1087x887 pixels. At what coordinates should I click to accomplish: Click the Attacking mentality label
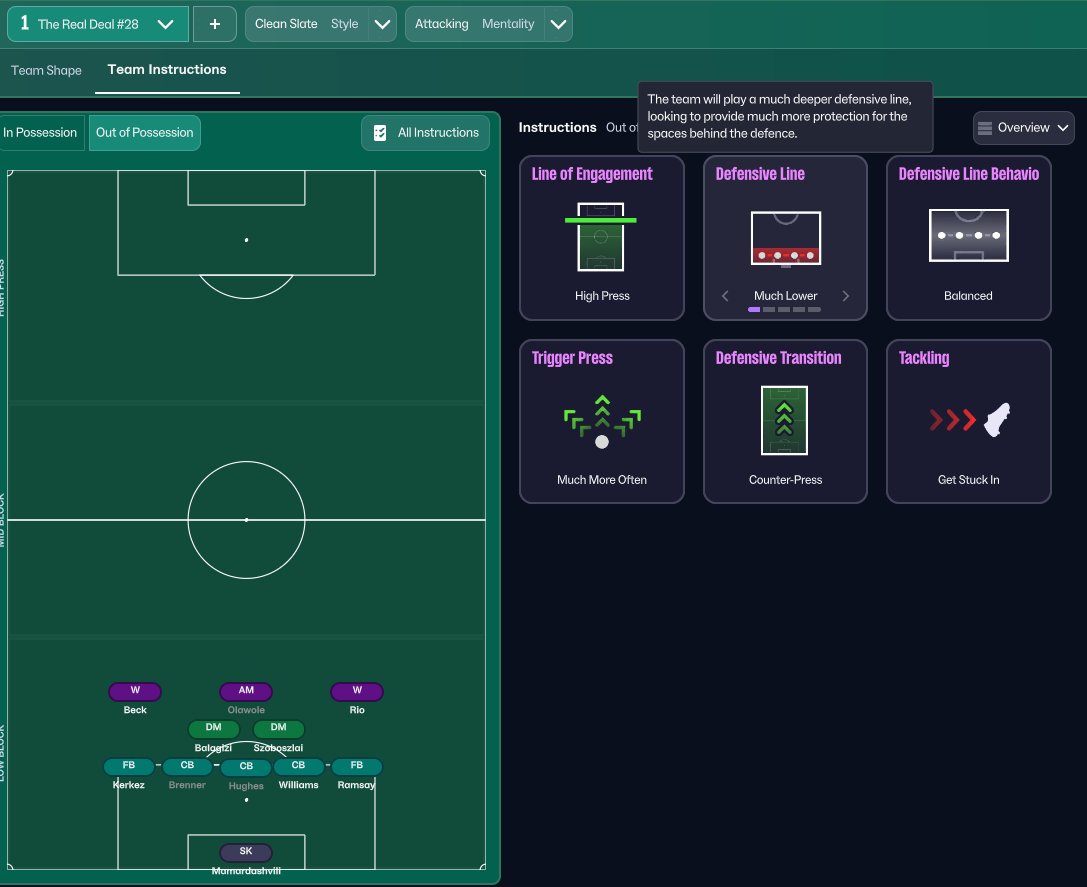pyautogui.click(x=442, y=24)
